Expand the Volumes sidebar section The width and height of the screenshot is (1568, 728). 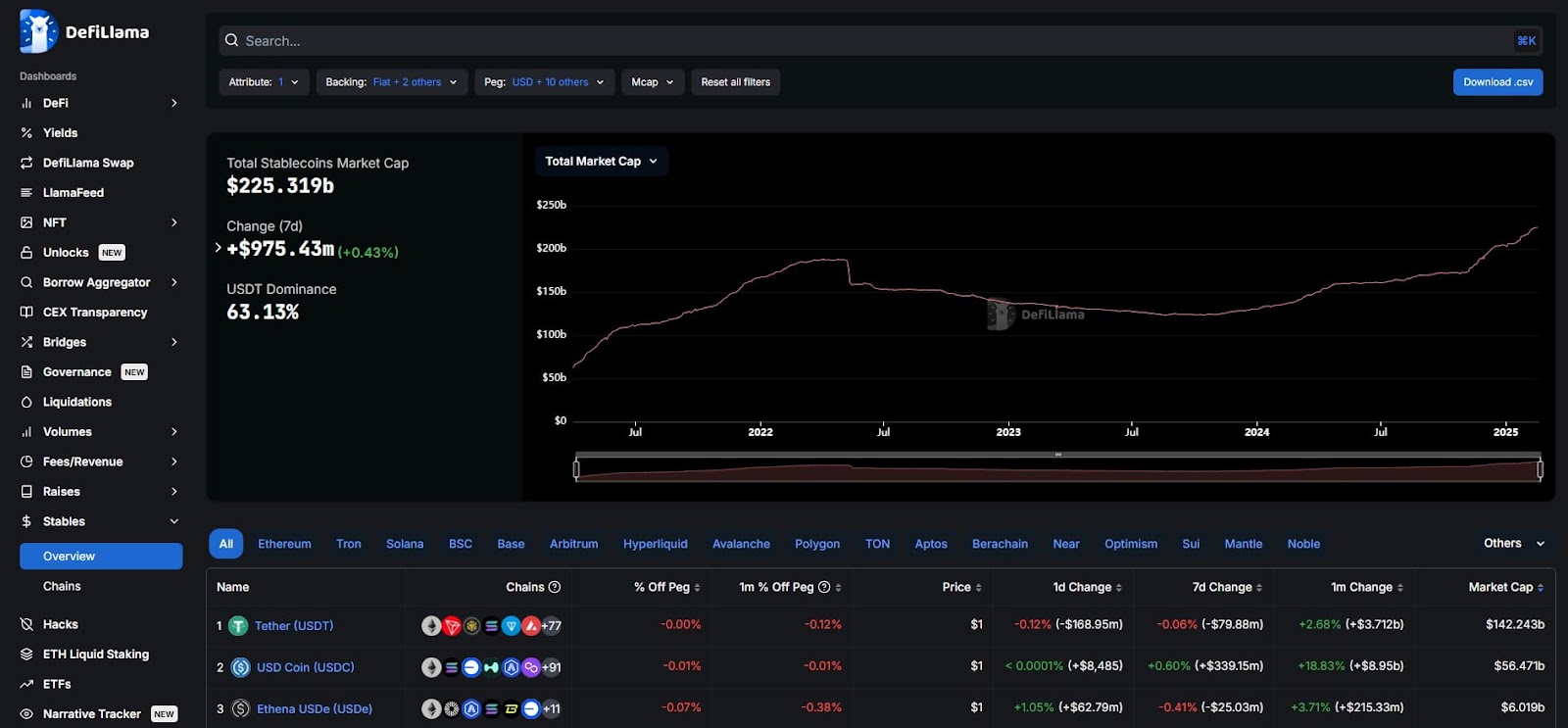coord(174,432)
